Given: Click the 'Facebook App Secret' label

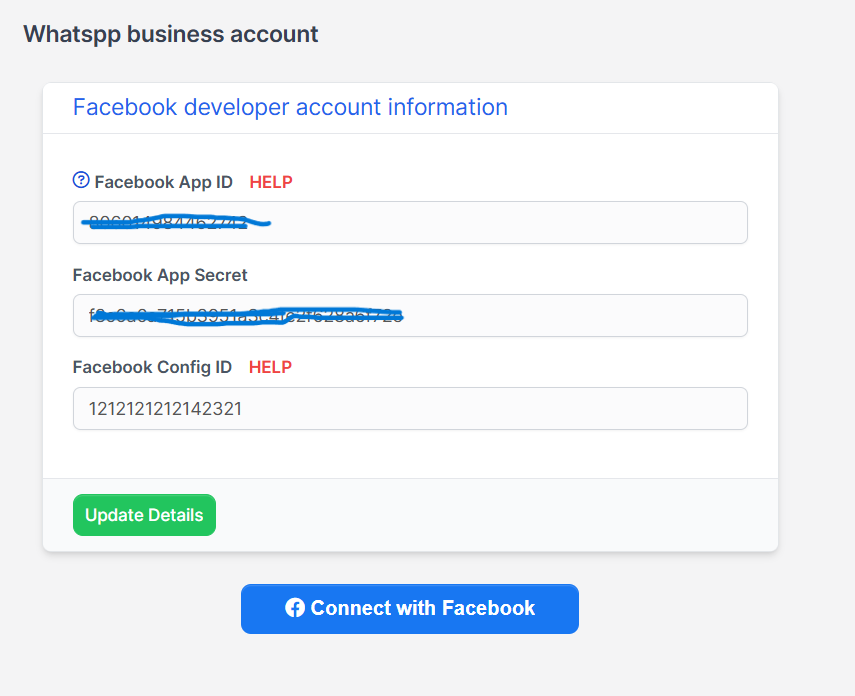Looking at the screenshot, I should click(x=160, y=275).
